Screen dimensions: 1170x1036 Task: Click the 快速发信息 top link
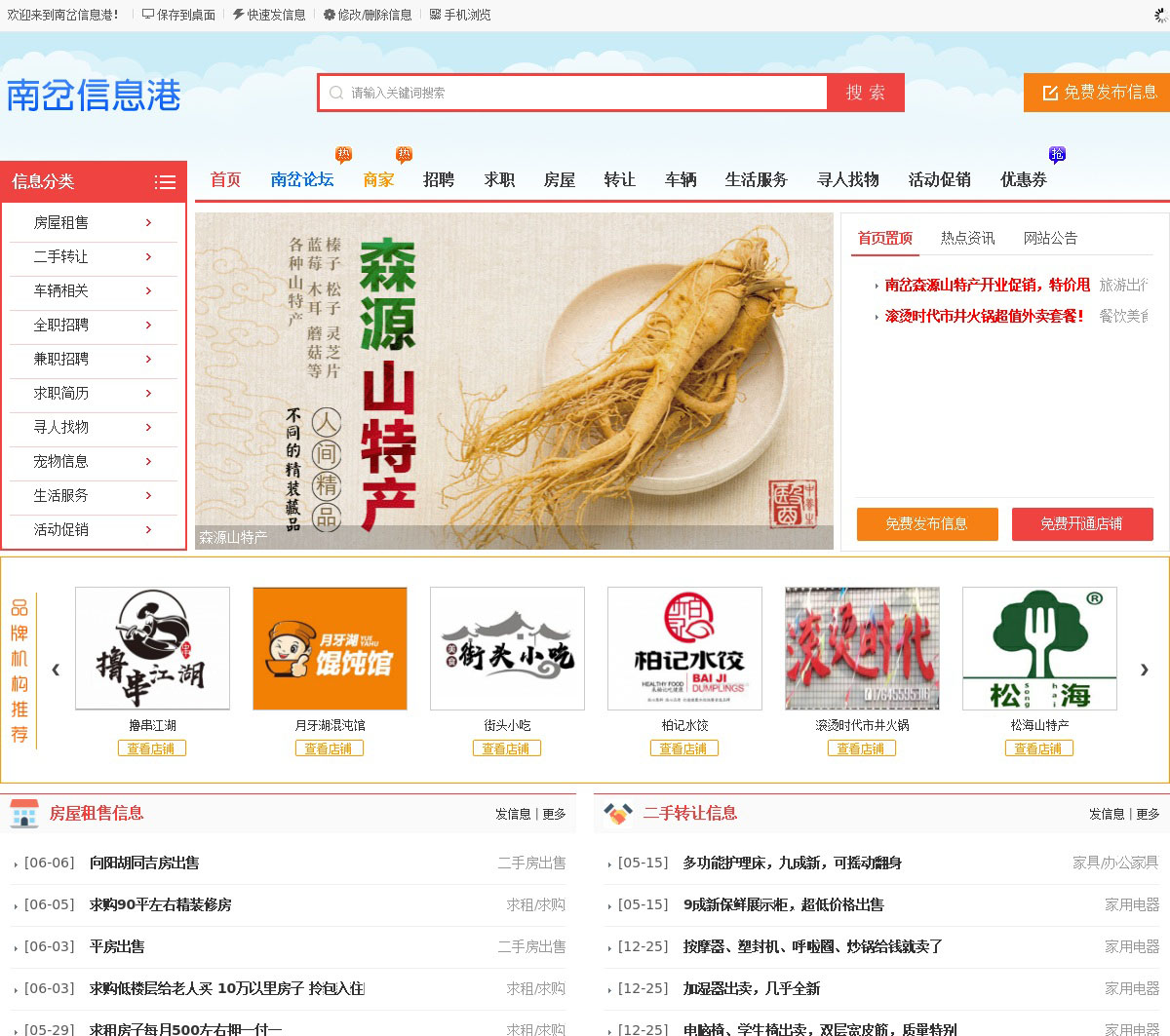[270, 15]
